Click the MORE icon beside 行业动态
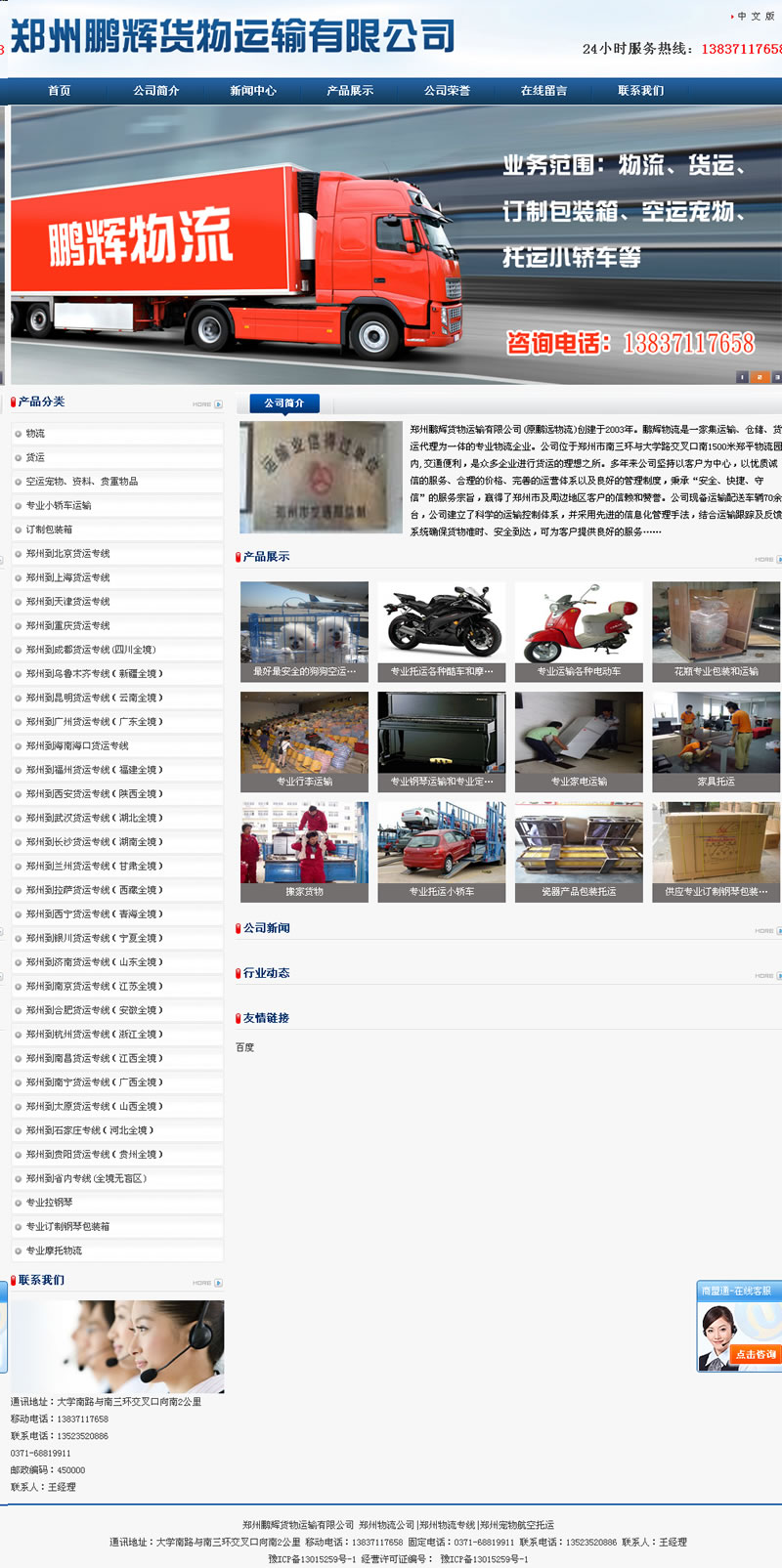This screenshot has height=1568, width=782. [764, 976]
